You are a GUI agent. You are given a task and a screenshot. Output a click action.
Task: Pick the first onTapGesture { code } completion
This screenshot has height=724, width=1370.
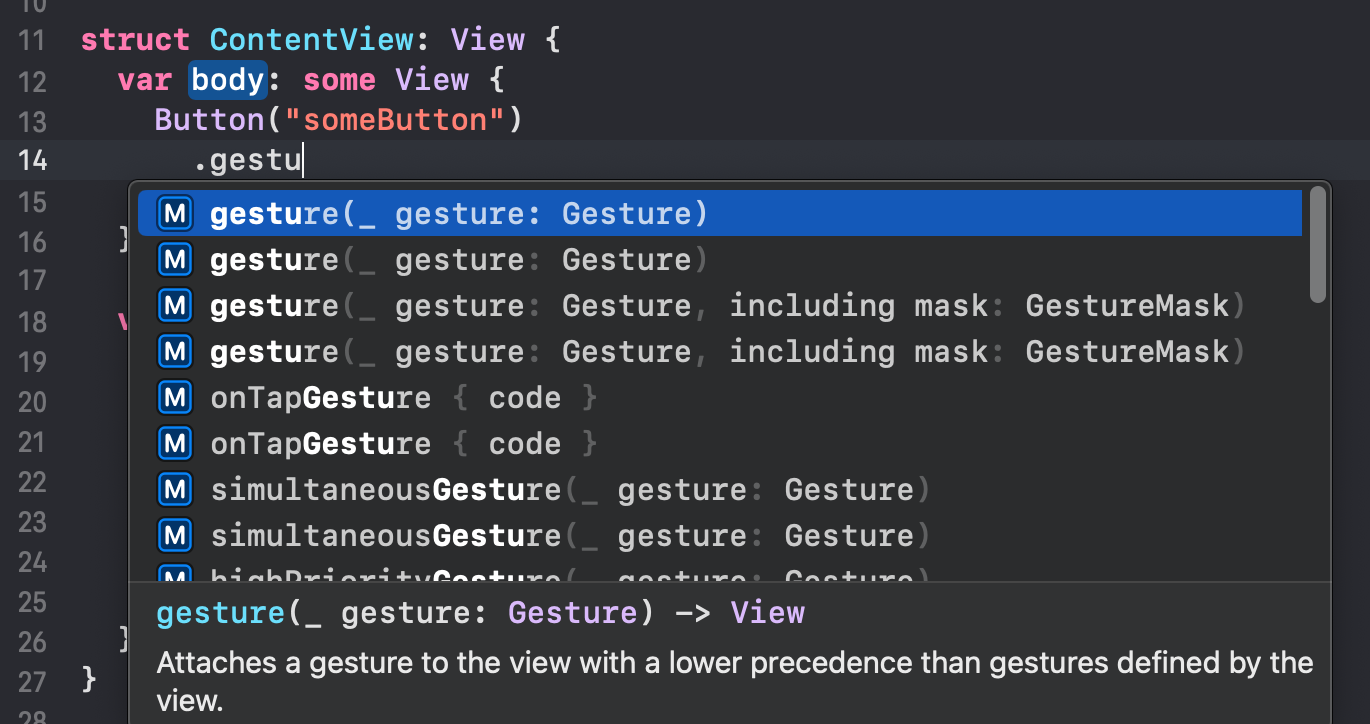pyautogui.click(x=720, y=398)
